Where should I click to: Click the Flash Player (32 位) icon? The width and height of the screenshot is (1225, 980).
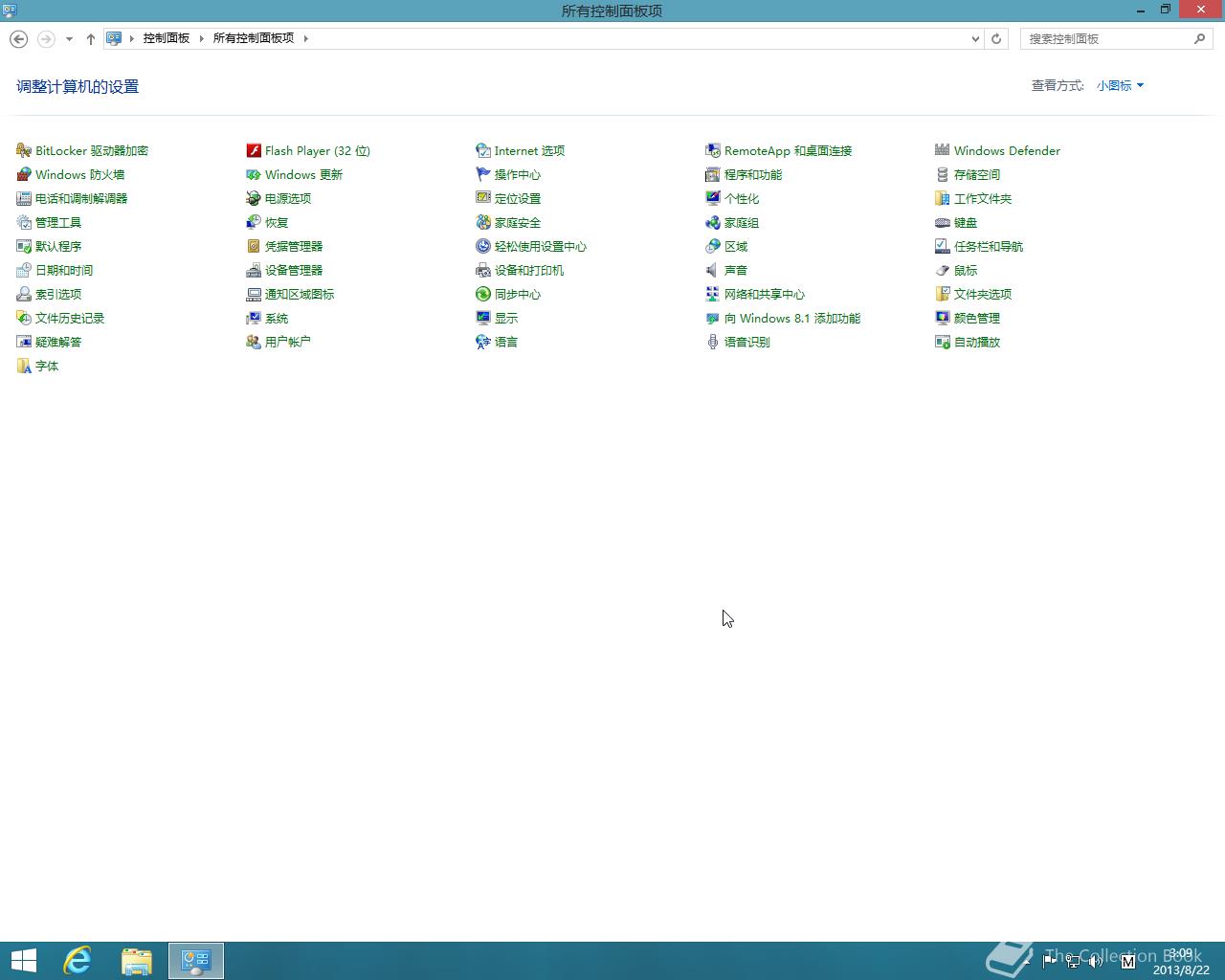tap(254, 150)
